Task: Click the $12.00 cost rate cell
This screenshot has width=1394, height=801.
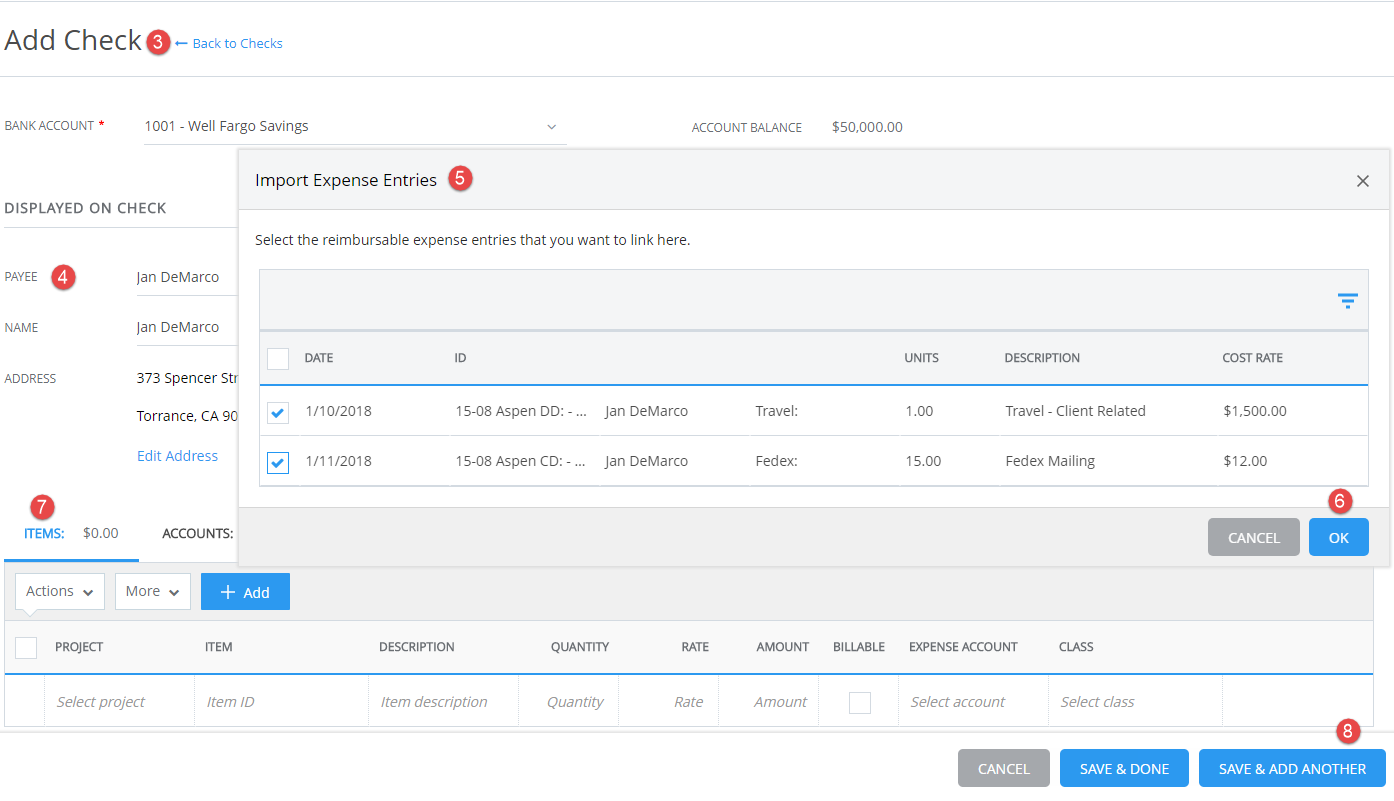Action: pyautogui.click(x=1245, y=461)
